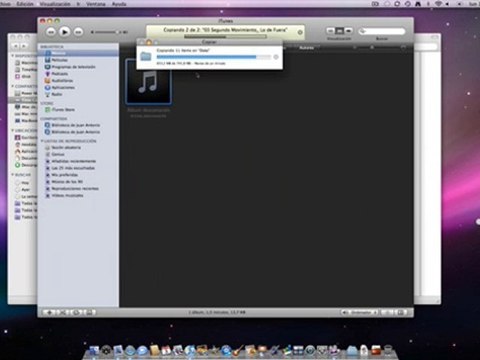Open the Ordenador speaker dropdown

pyautogui.click(x=359, y=312)
